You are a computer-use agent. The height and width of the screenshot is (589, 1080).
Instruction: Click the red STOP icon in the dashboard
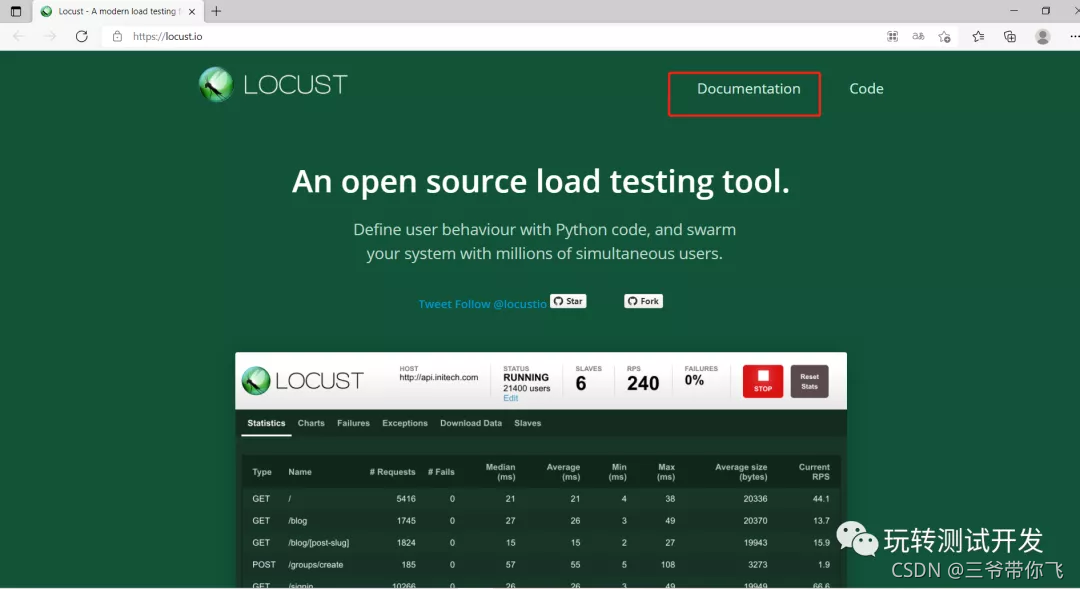point(762,381)
